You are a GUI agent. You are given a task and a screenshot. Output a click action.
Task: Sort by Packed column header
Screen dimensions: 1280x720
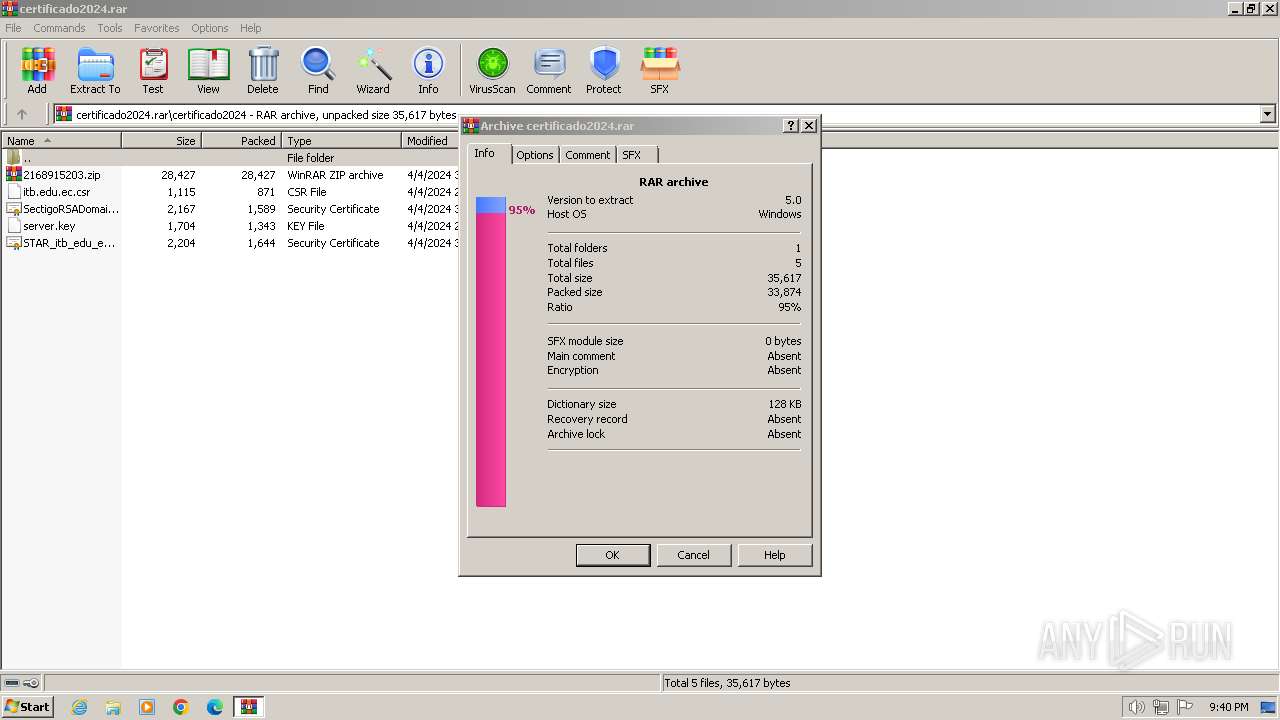coord(241,141)
